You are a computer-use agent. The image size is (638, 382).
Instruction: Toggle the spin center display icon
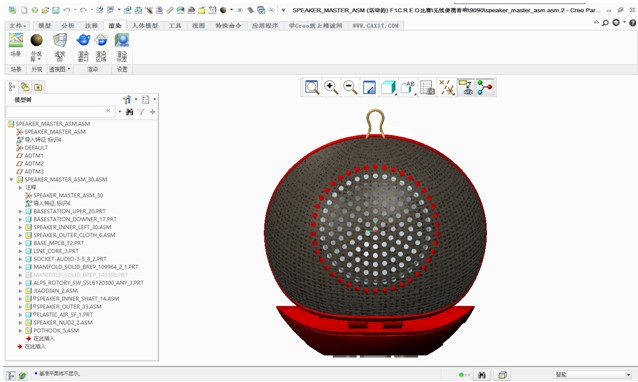click(485, 87)
